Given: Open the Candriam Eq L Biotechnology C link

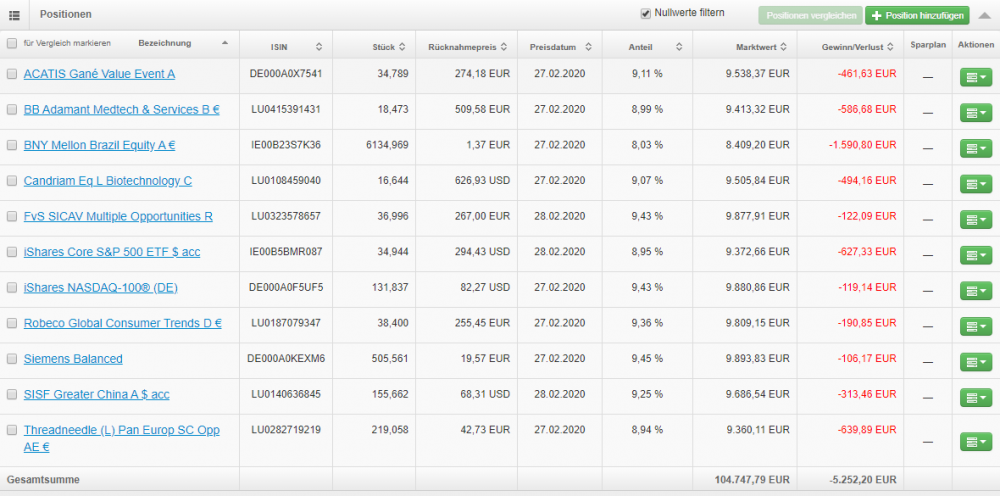Looking at the screenshot, I should point(108,181).
